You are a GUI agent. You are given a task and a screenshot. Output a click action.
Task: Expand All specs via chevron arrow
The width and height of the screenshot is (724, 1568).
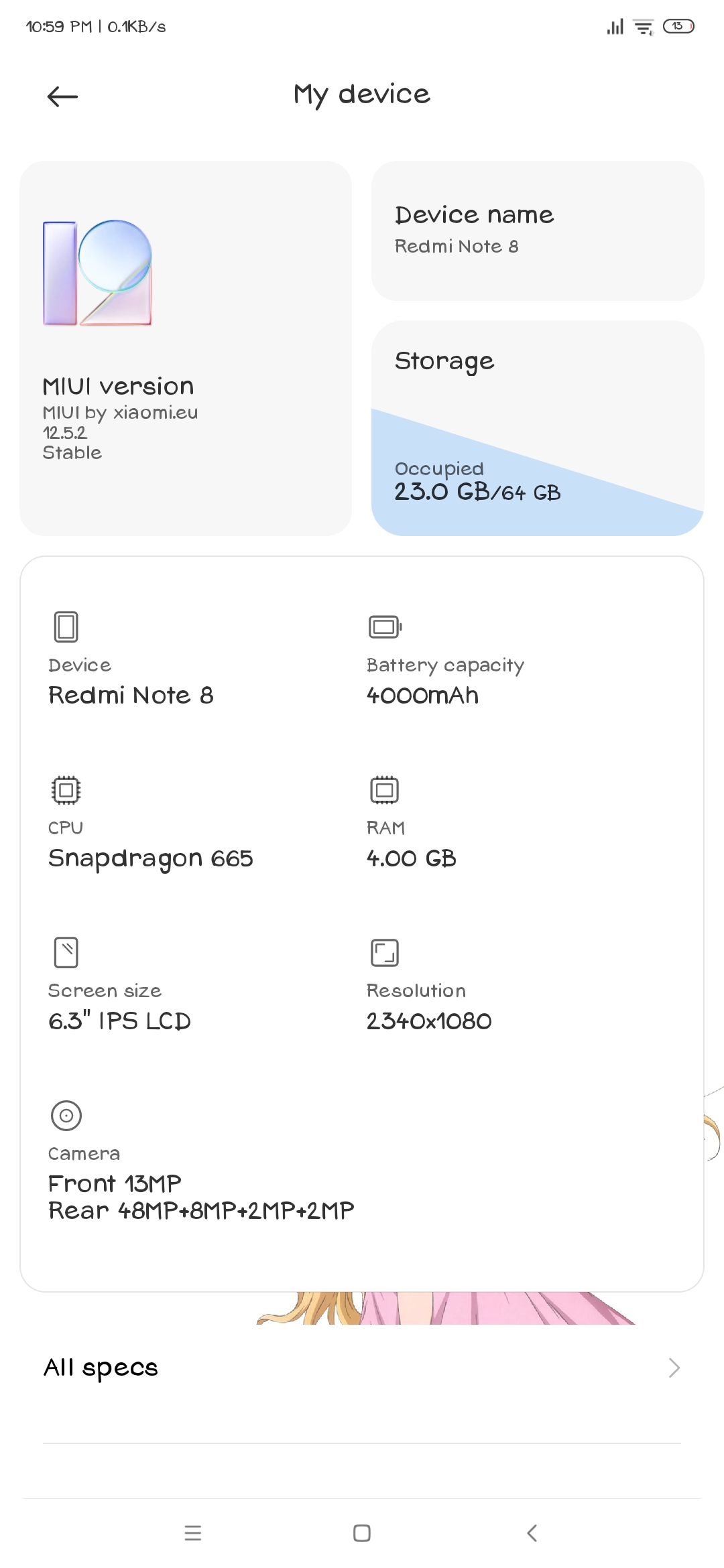[x=674, y=1368]
